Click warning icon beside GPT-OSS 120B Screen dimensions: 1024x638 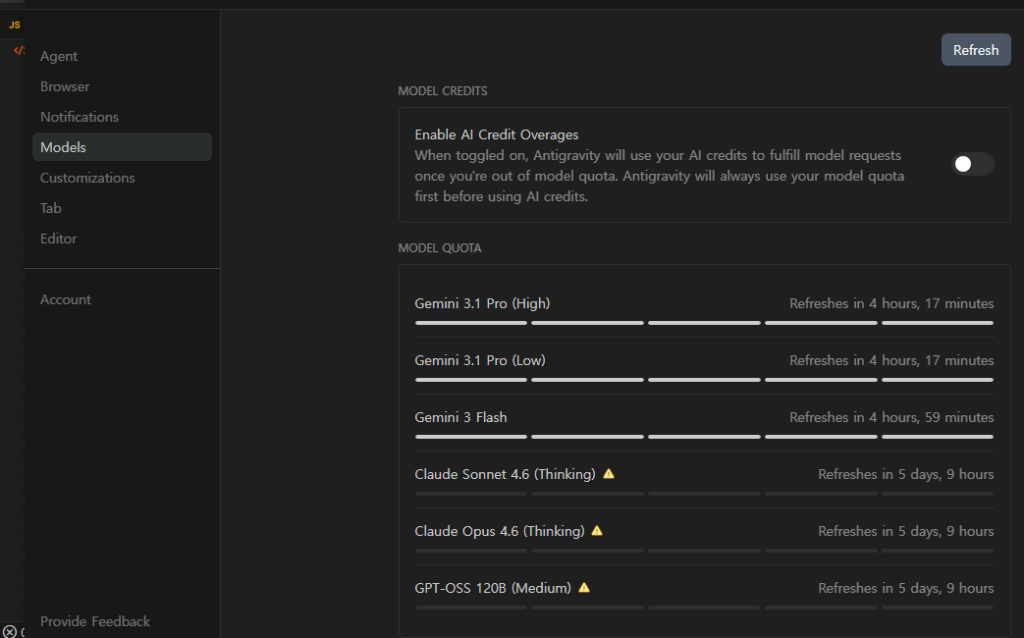pyautogui.click(x=584, y=588)
